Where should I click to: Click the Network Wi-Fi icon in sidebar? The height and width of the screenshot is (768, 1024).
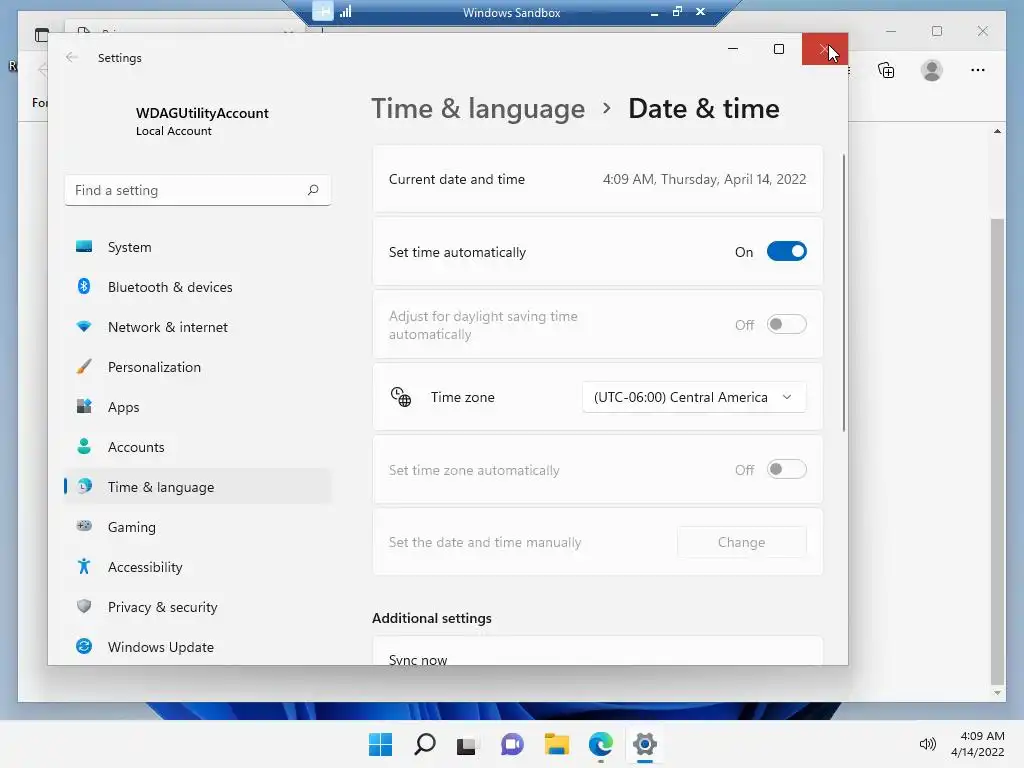coord(84,327)
